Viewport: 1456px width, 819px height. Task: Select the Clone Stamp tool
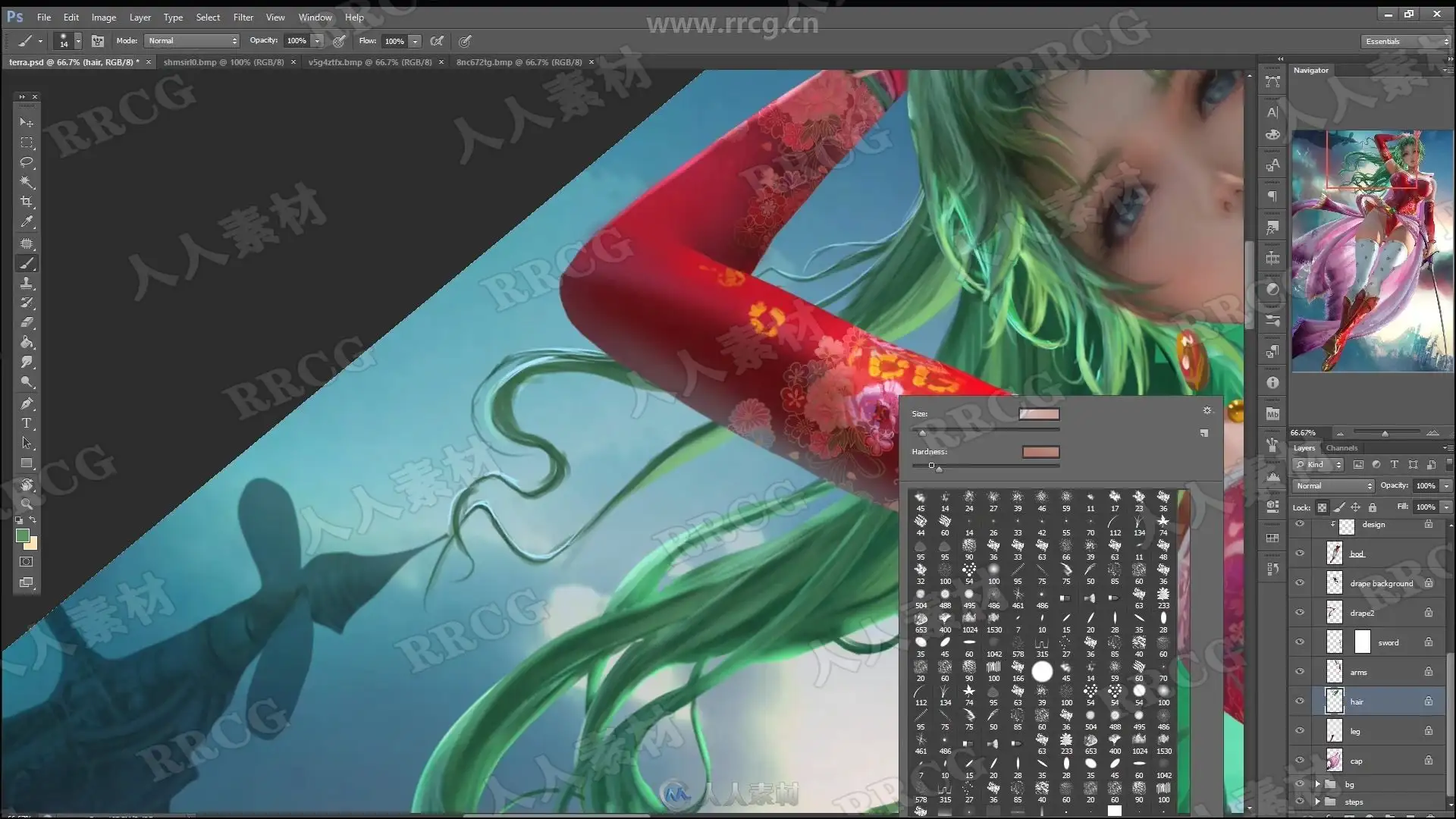(27, 283)
